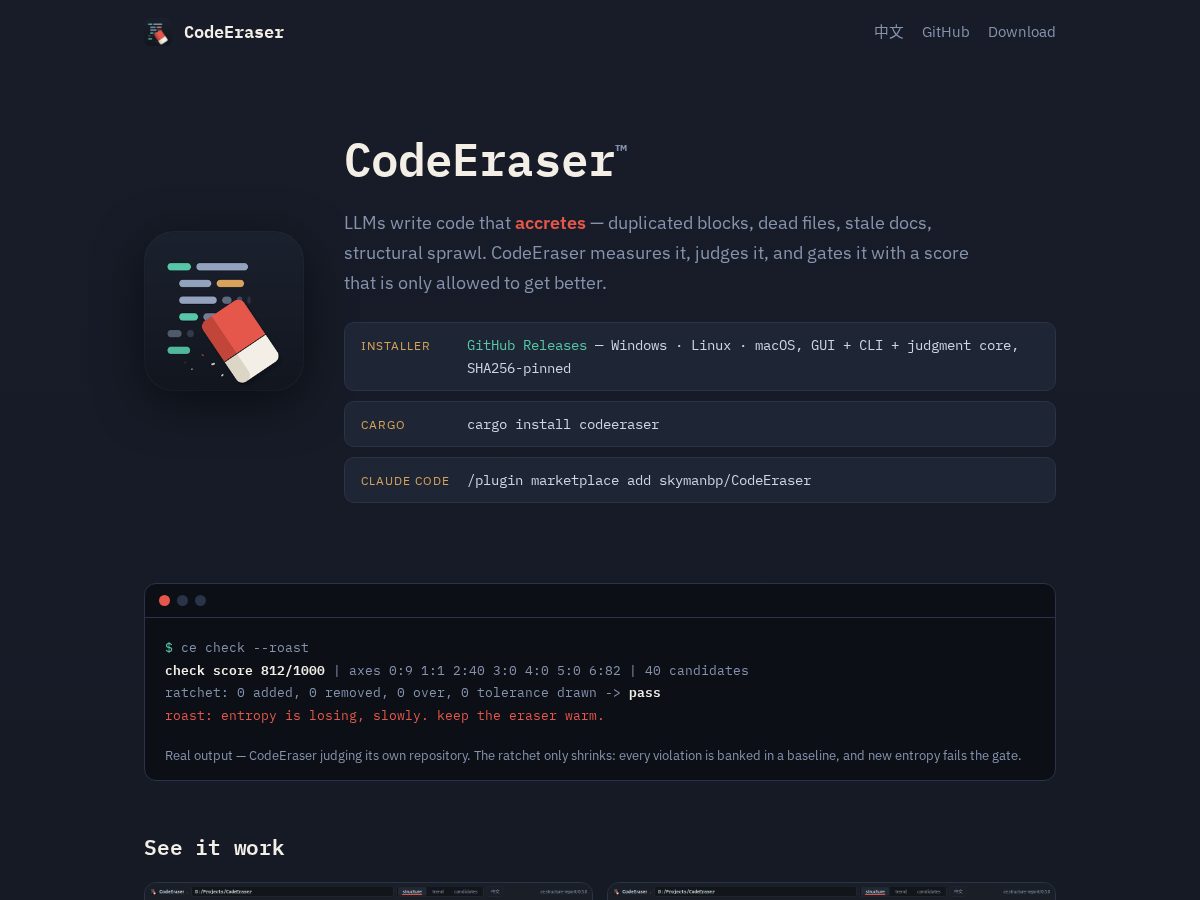Click "40 candidates" in the terminal output
This screenshot has height=900, width=1200.
point(696,671)
